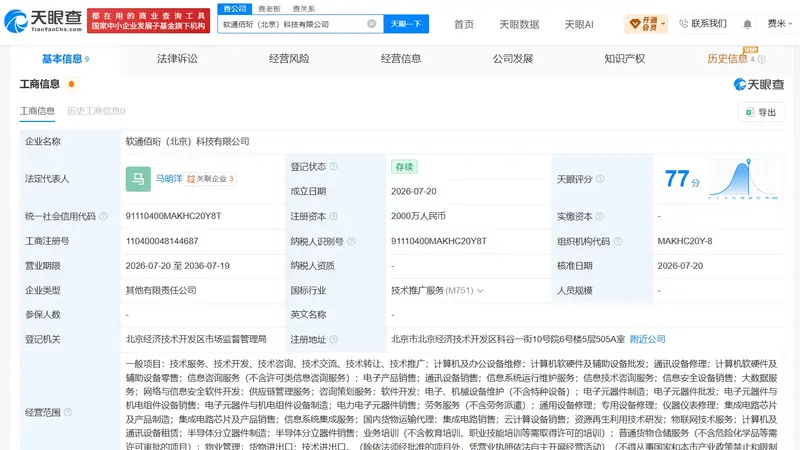Open legal representative 马明洋's profile link
Screen dimensions: 800x450
pyautogui.click(x=169, y=179)
